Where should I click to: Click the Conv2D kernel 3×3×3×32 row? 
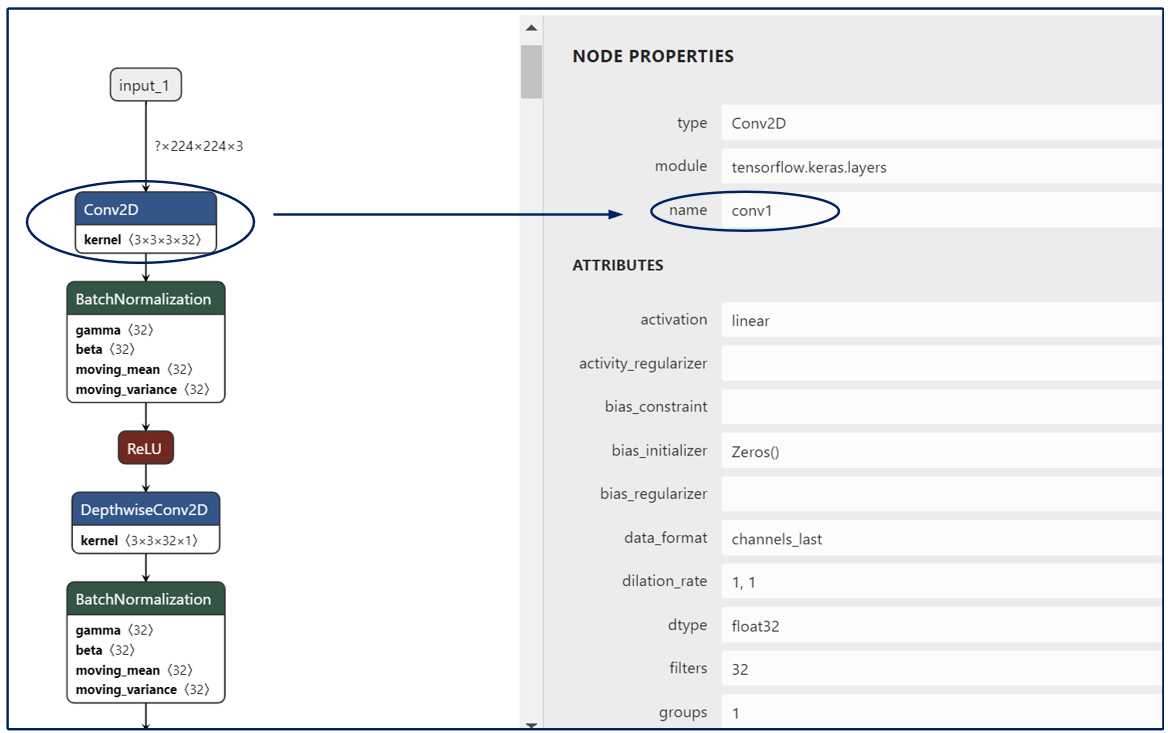point(145,240)
